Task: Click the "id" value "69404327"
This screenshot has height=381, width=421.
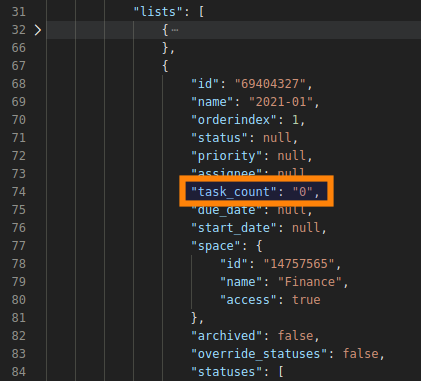Action: click(x=270, y=84)
